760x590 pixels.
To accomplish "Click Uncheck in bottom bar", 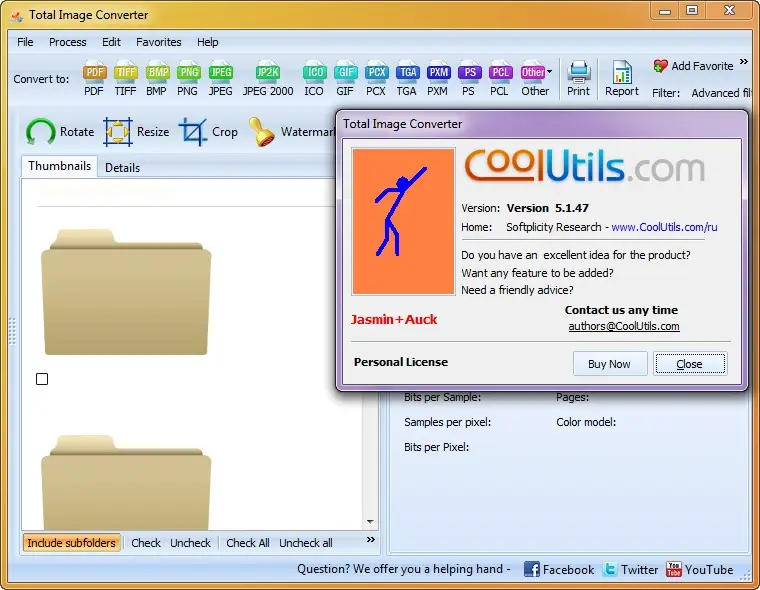I will [190, 543].
